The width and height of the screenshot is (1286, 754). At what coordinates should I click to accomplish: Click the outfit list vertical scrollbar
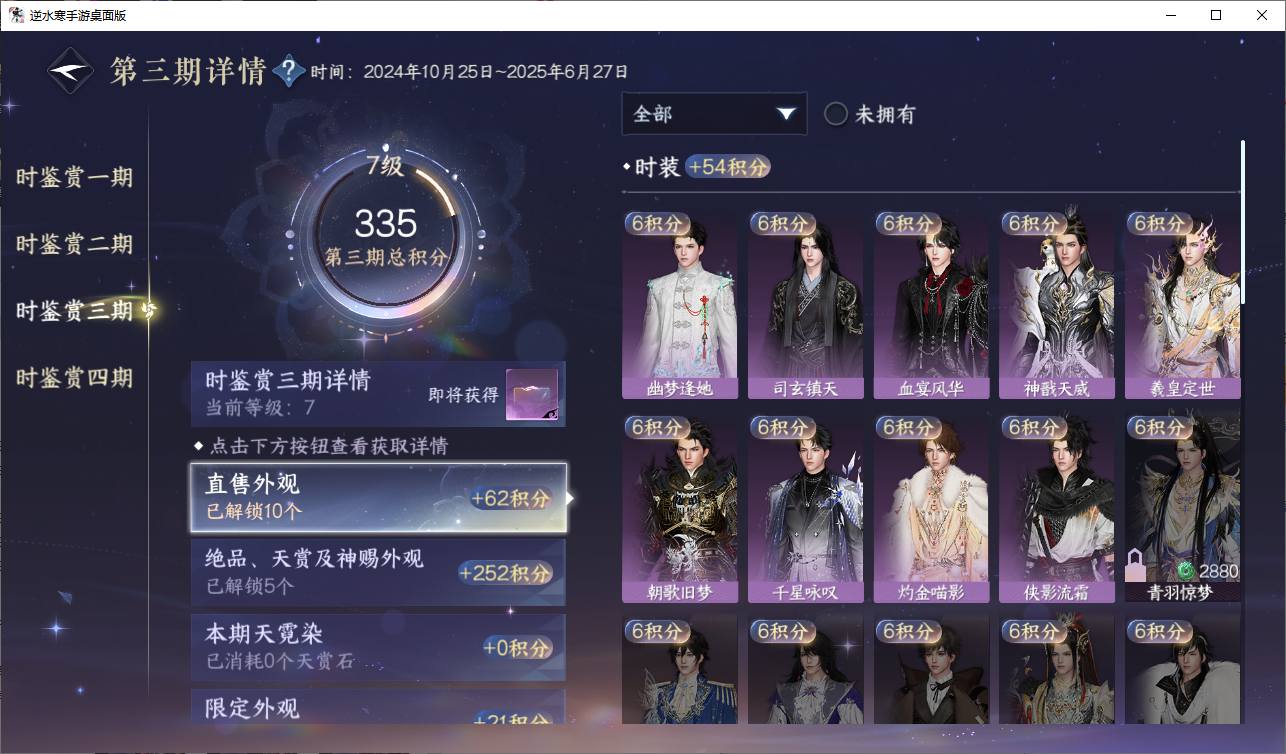1243,222
